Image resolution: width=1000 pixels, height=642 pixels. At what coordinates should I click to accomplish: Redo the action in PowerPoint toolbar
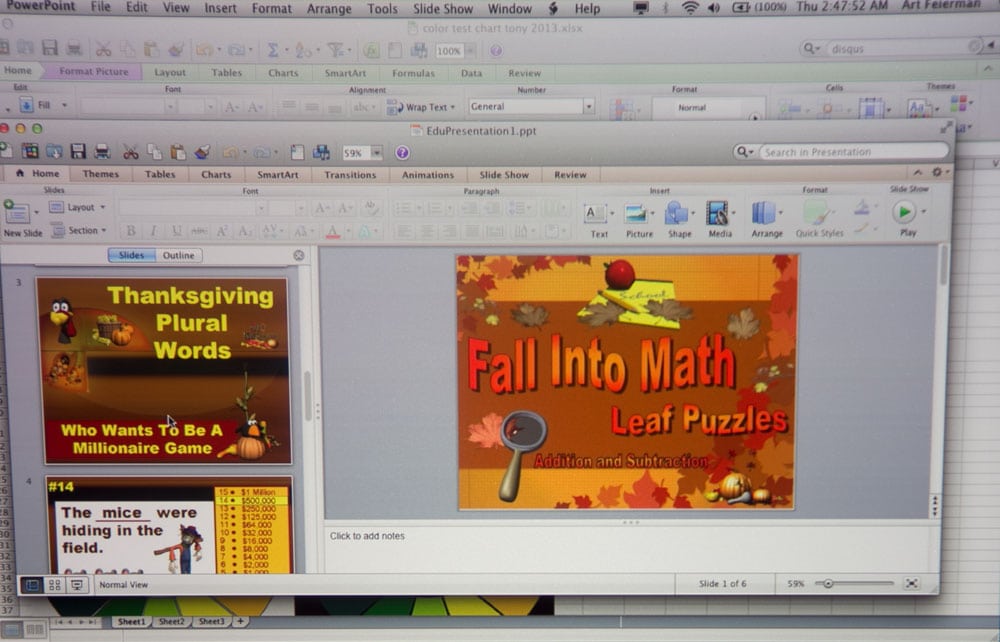261,152
